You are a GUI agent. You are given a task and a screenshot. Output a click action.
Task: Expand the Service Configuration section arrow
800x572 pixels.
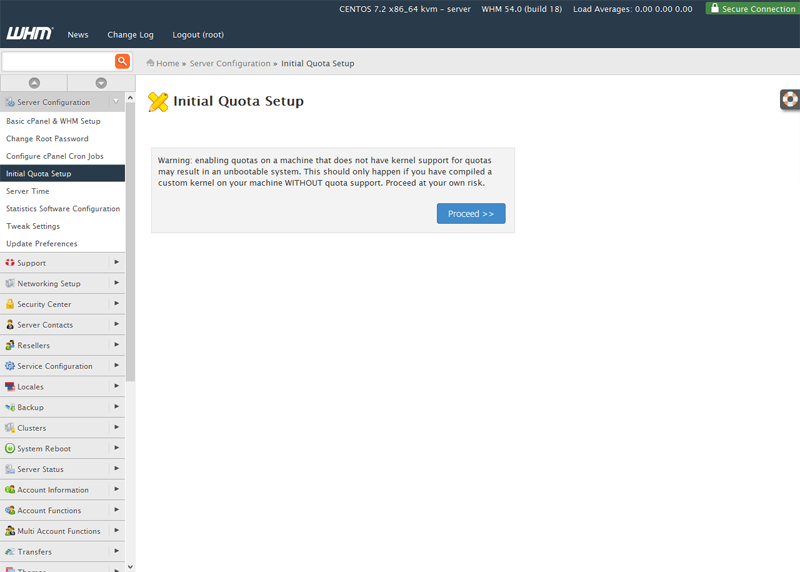(116, 366)
